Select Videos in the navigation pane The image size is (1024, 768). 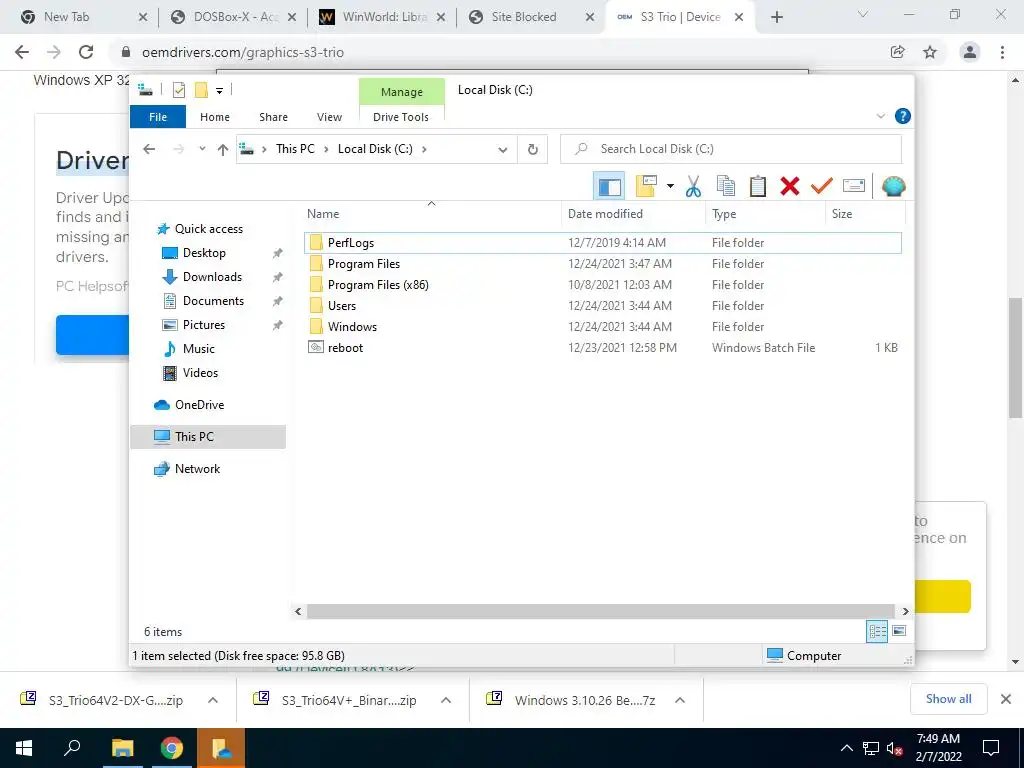200,373
